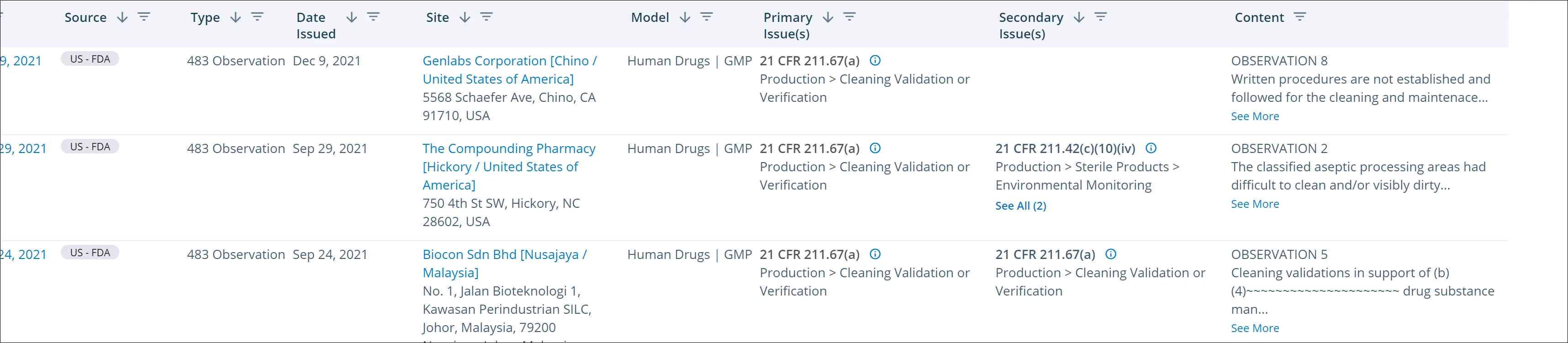Click the OBSERVATION 2 content text
Viewport: 1568px width, 343px height.
click(1358, 167)
